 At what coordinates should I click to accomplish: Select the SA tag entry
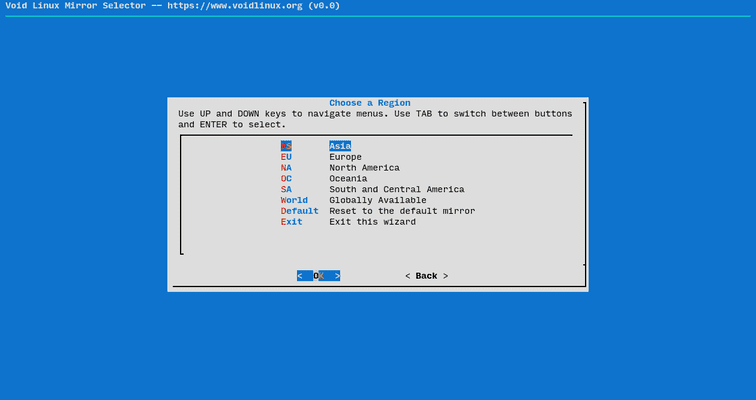tap(286, 190)
